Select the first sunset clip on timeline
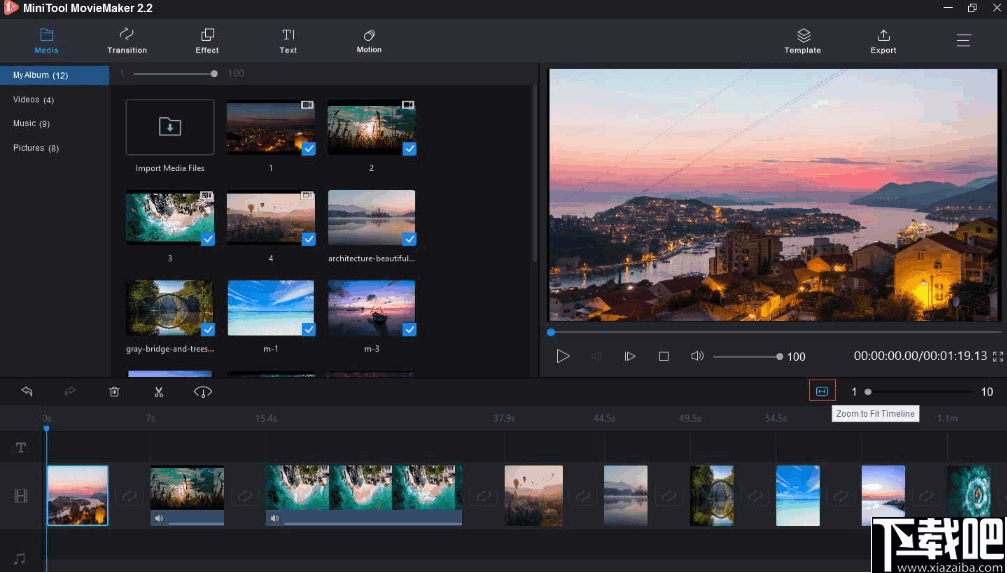The width and height of the screenshot is (1007, 573). [x=78, y=495]
